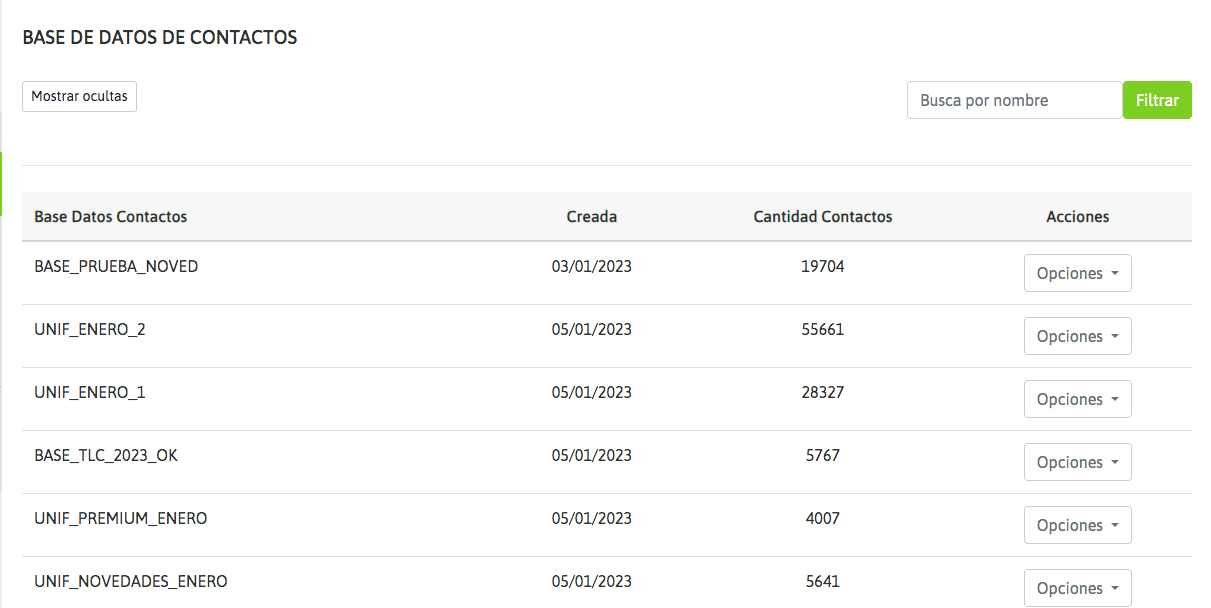This screenshot has width=1211, height=608.
Task: Click the Creada column header
Action: pos(592,217)
